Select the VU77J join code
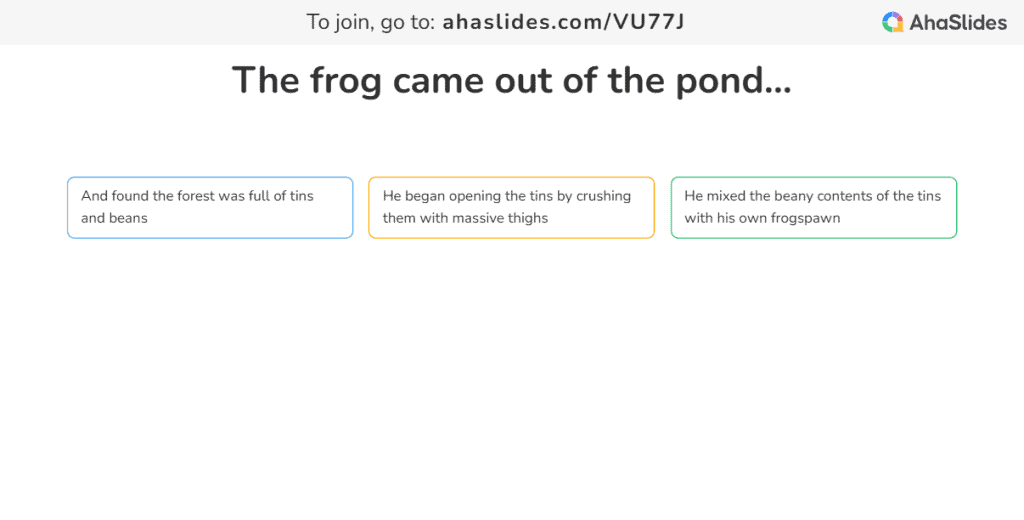Viewport: 1024px width, 520px height. [x=648, y=22]
